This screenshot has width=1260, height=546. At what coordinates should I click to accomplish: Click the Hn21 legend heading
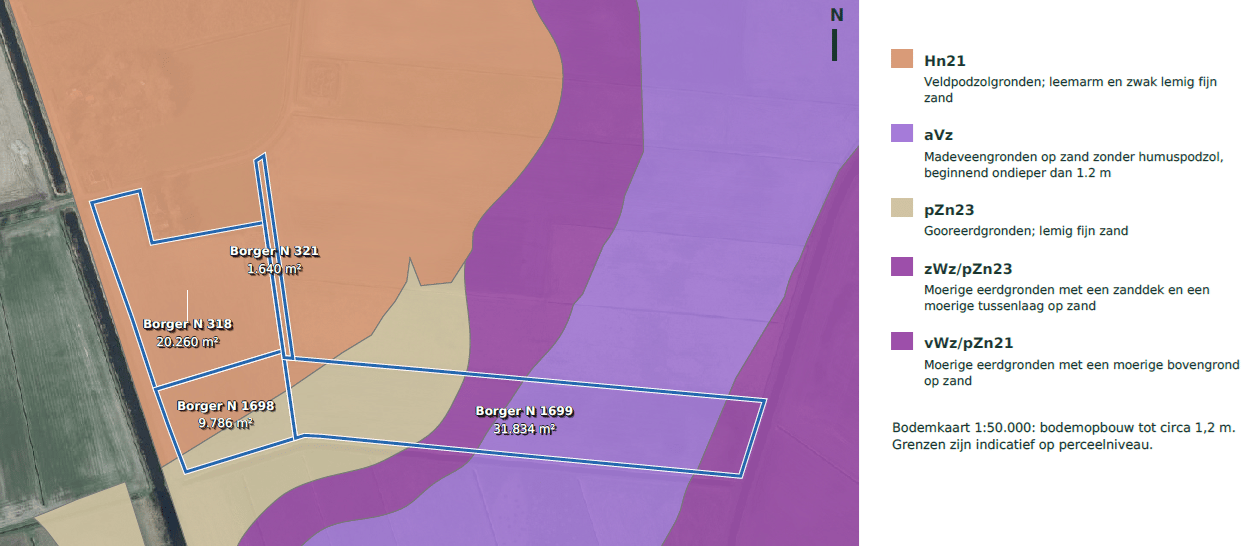click(945, 61)
